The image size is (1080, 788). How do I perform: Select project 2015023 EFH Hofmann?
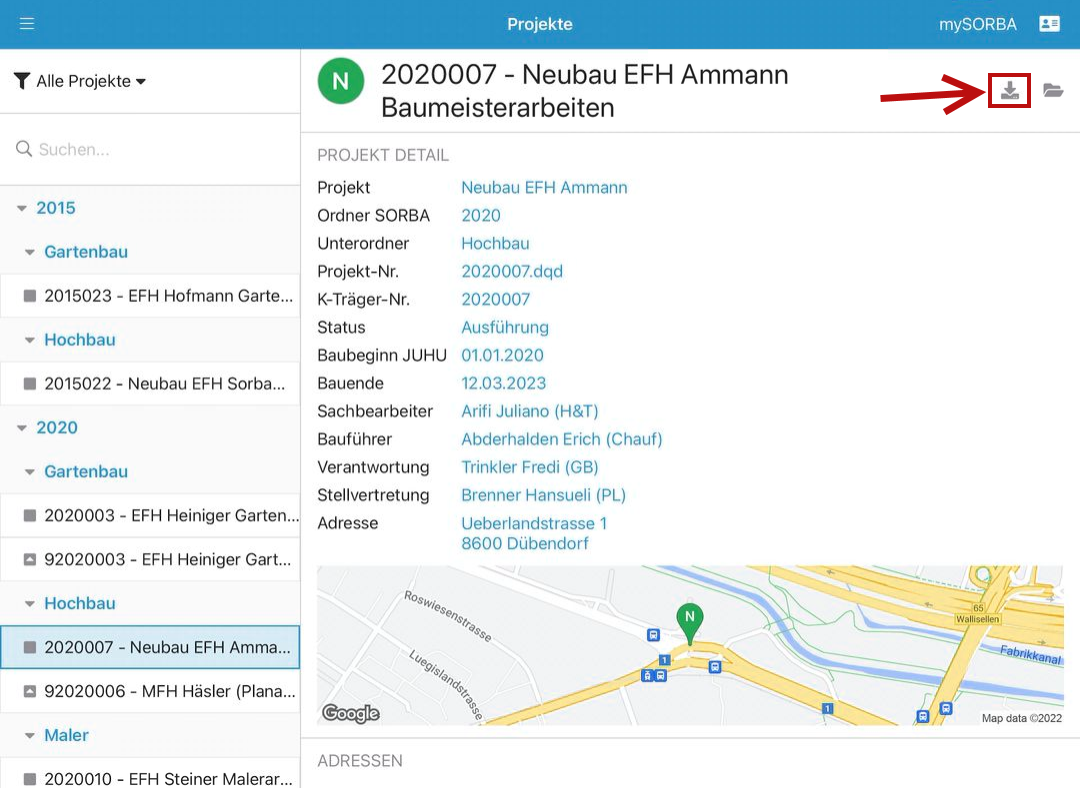(x=160, y=296)
